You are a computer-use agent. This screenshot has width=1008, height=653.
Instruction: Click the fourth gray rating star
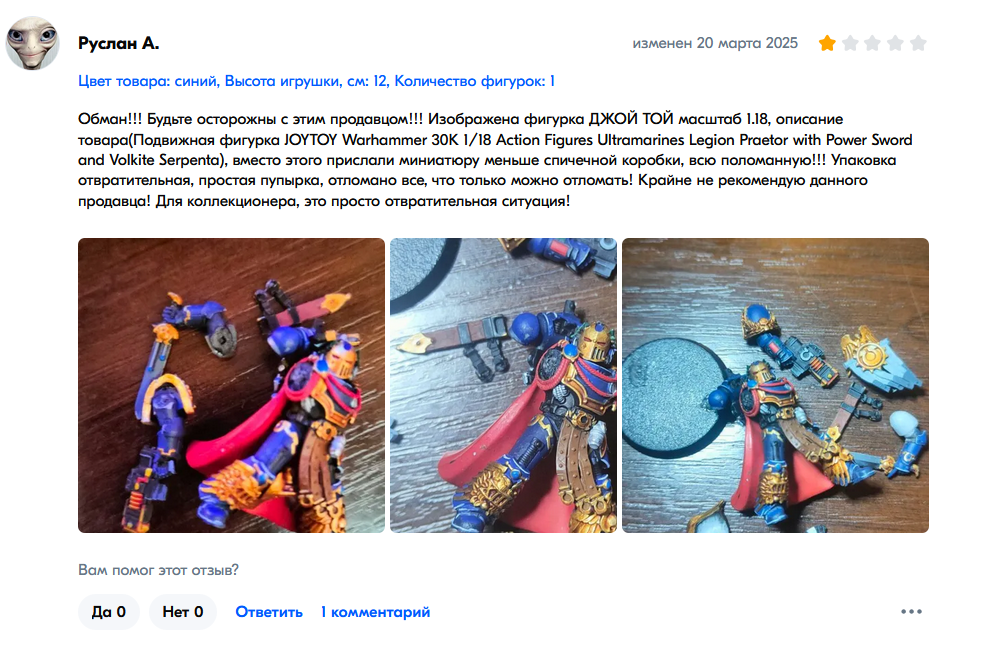896,43
